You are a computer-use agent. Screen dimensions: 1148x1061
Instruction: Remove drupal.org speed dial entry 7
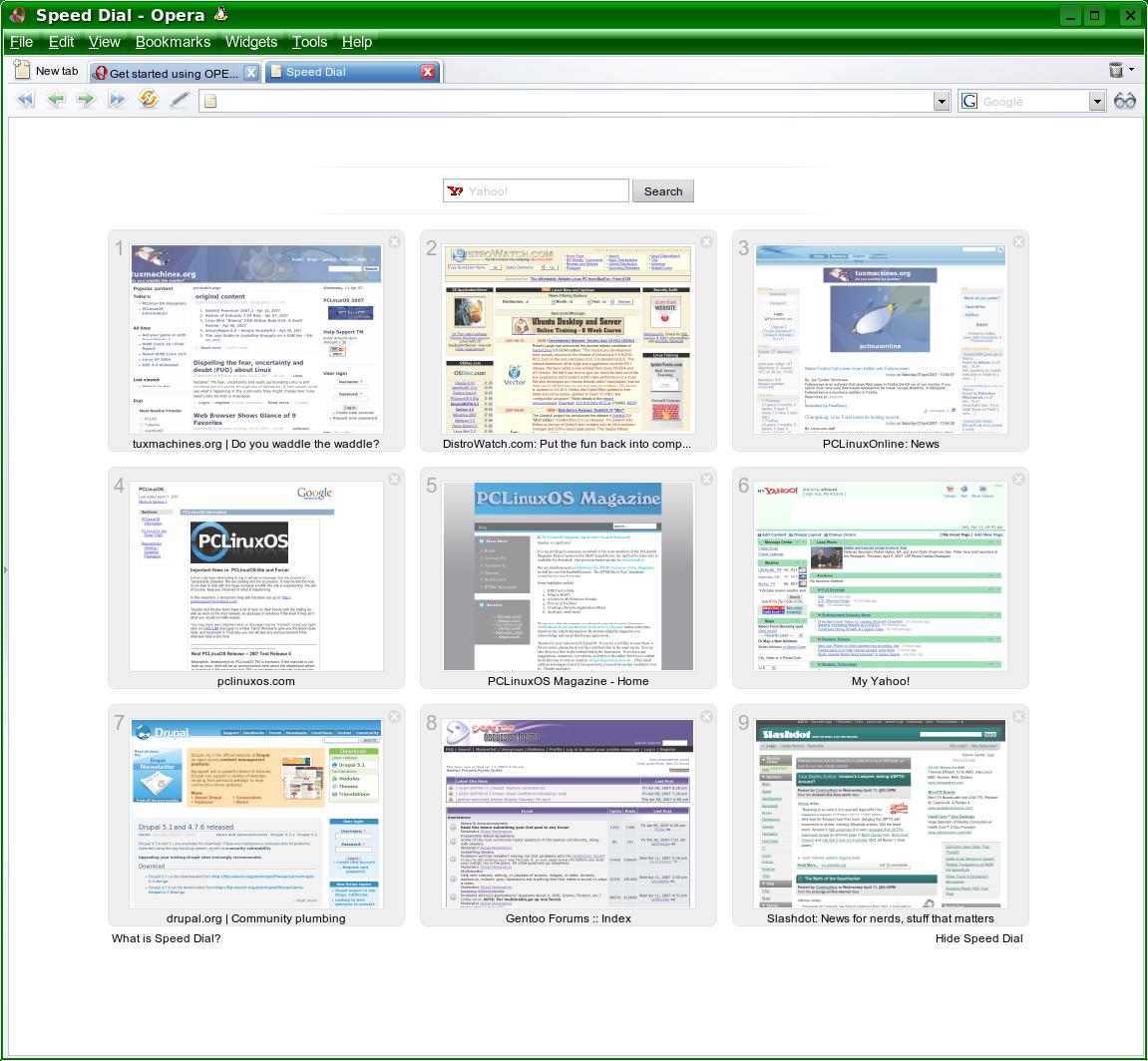click(395, 716)
